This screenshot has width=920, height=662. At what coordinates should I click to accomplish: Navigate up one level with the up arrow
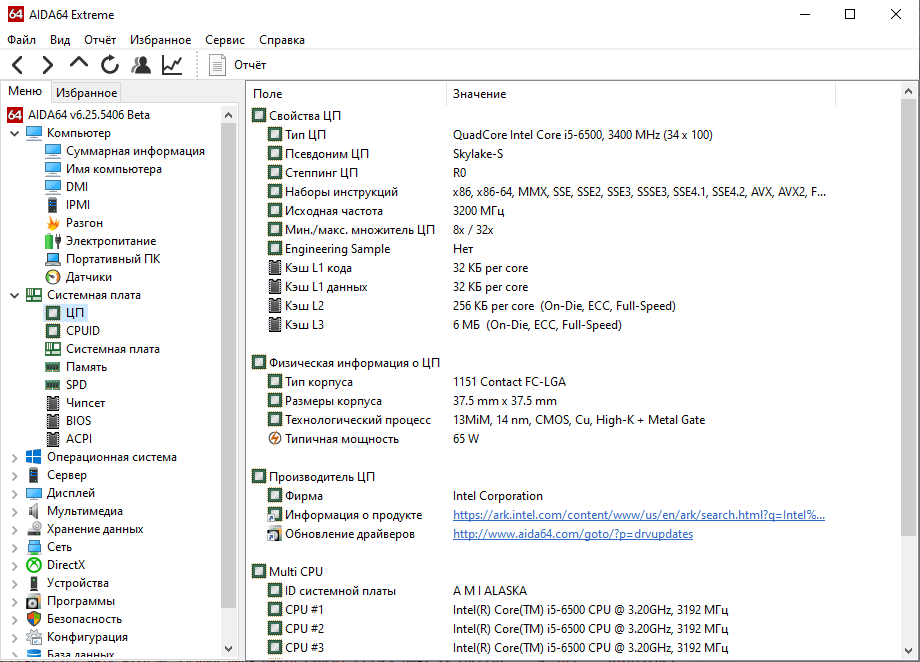tap(79, 63)
